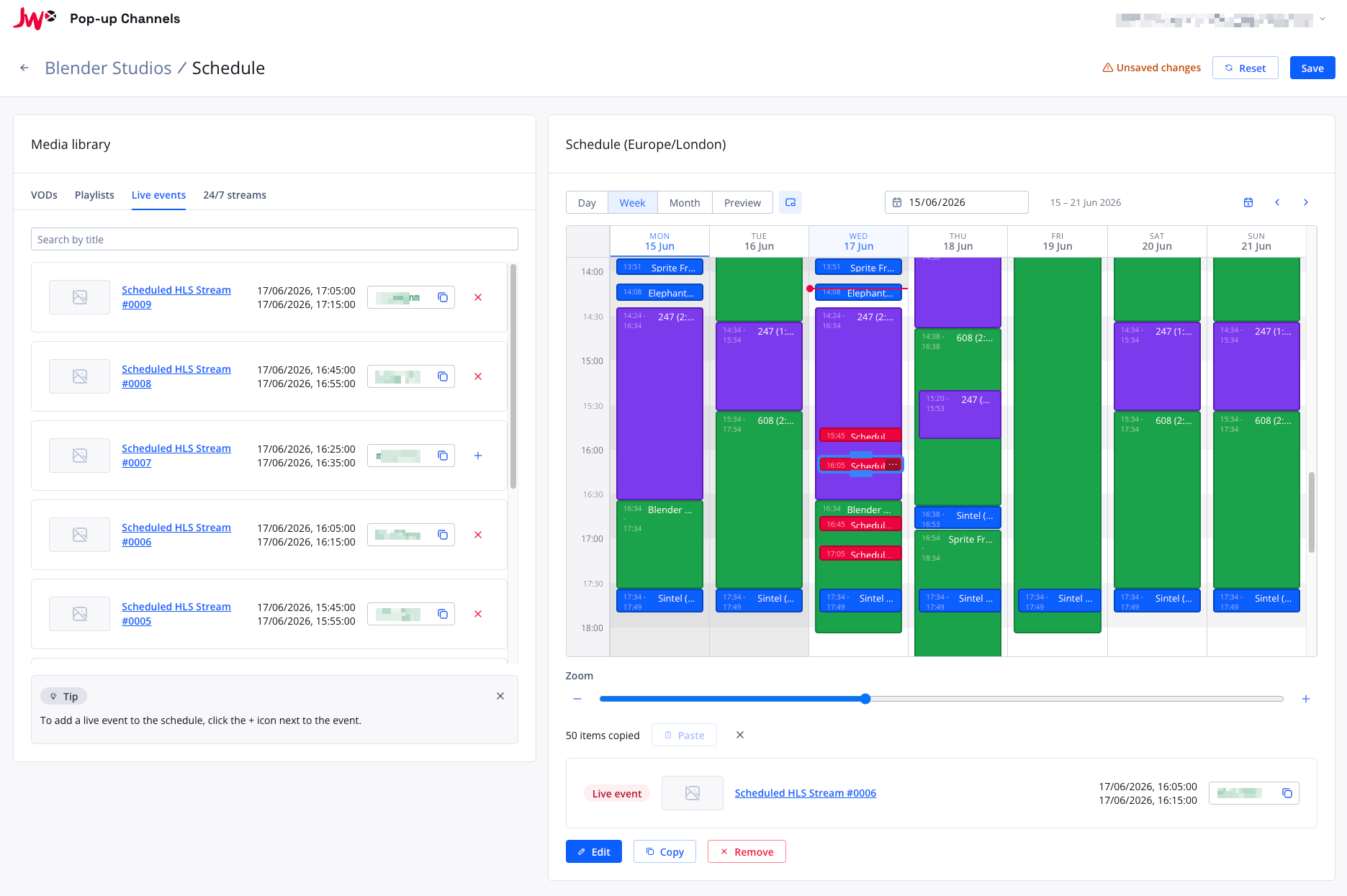Viewport: 1347px width, 896px height.
Task: Select the 15:45 Scheduled event on Wednesday
Action: [860, 435]
